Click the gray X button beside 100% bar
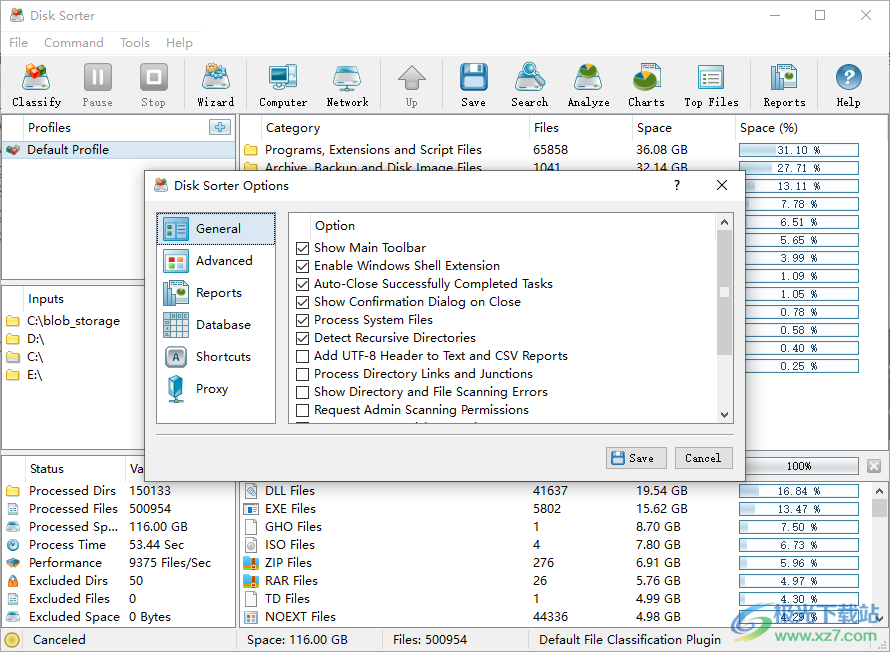The height and width of the screenshot is (652, 890). (874, 466)
